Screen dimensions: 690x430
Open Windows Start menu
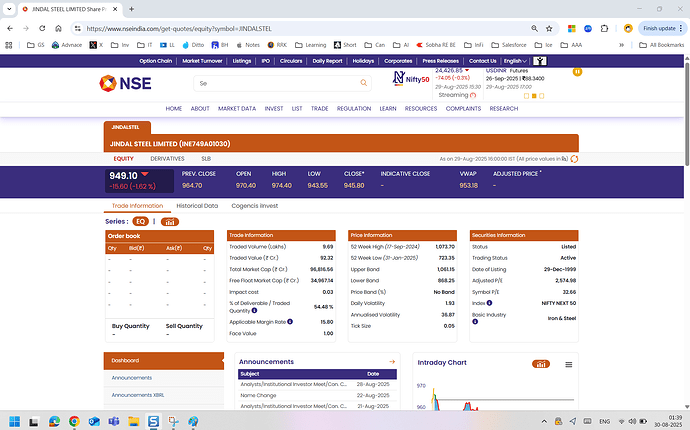(x=14, y=421)
